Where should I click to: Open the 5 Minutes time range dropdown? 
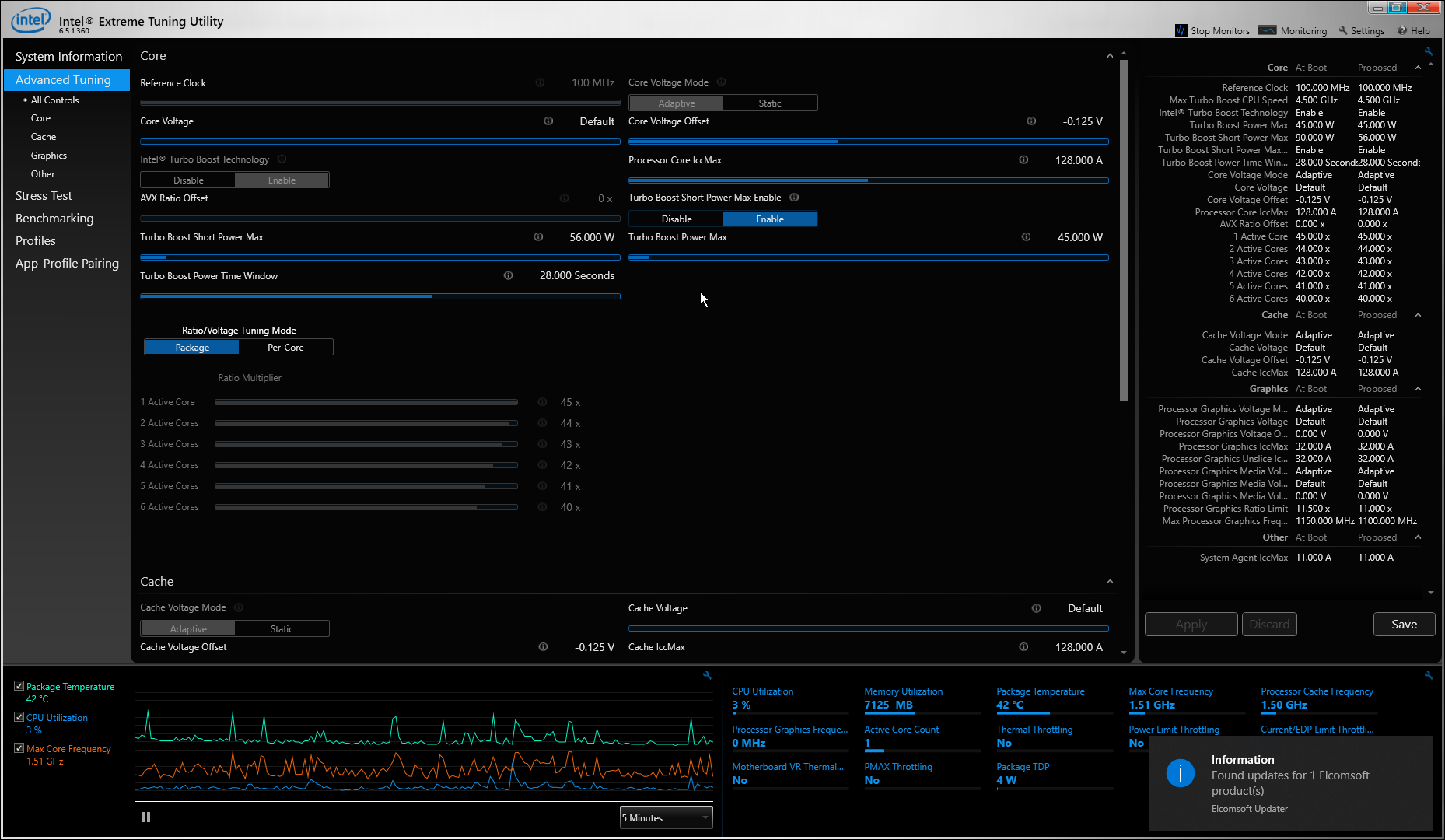pyautogui.click(x=666, y=817)
